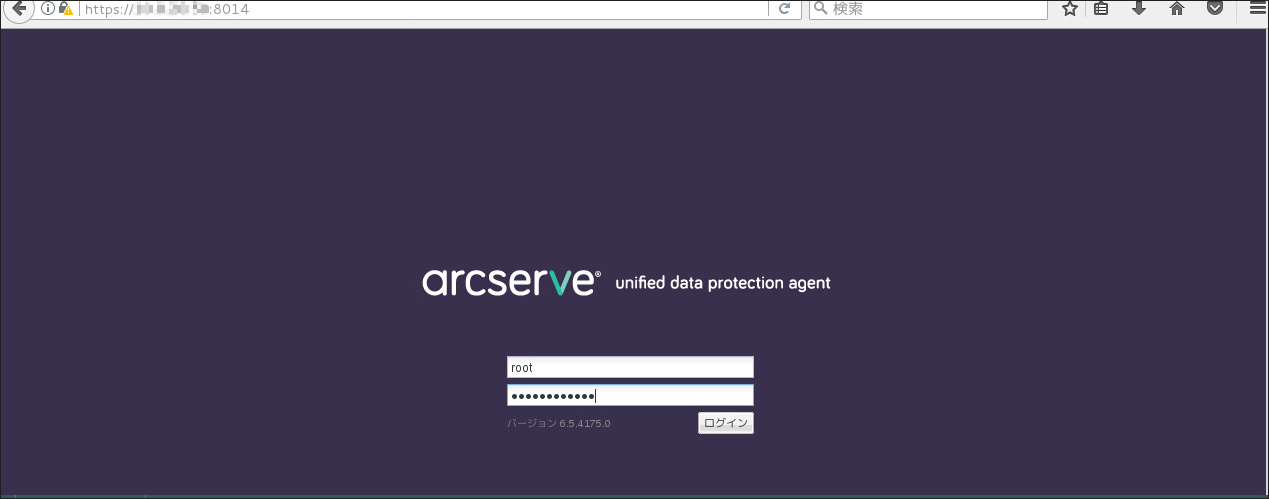Click the masked password input field
Viewport: 1269px width, 499px height.
[630, 395]
